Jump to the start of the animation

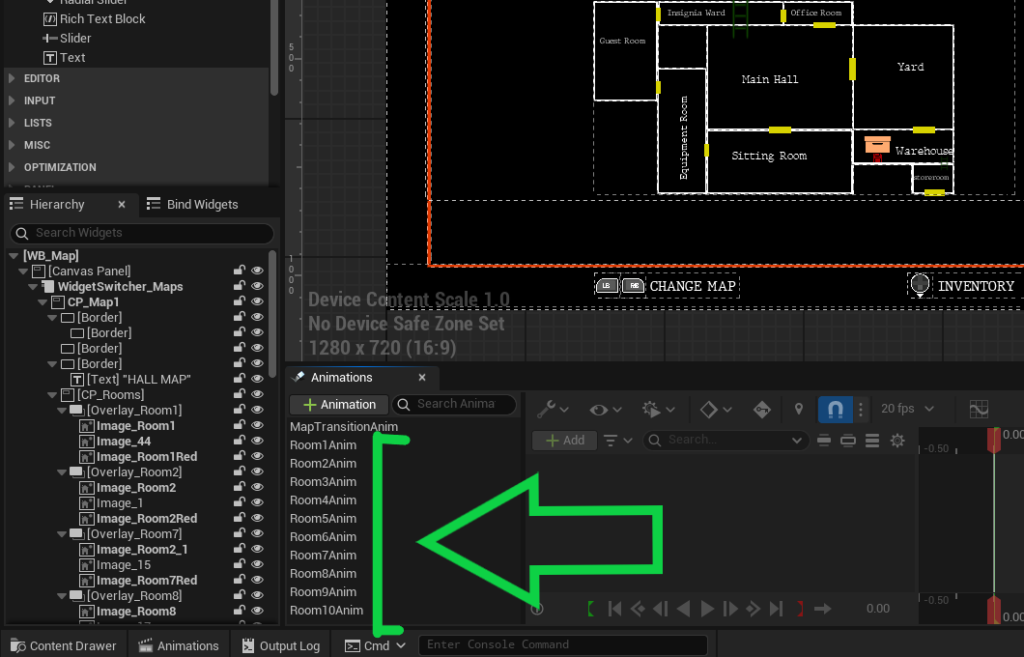click(616, 608)
